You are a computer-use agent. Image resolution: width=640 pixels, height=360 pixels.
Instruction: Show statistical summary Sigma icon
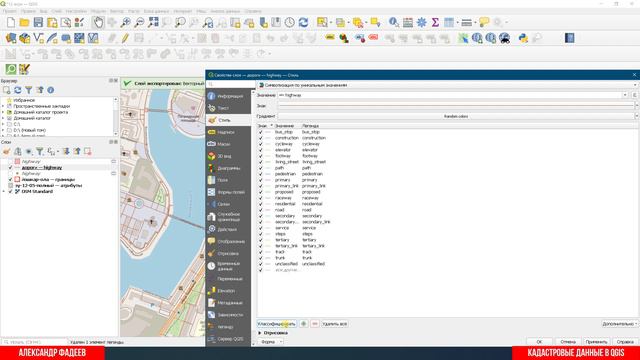(436, 22)
